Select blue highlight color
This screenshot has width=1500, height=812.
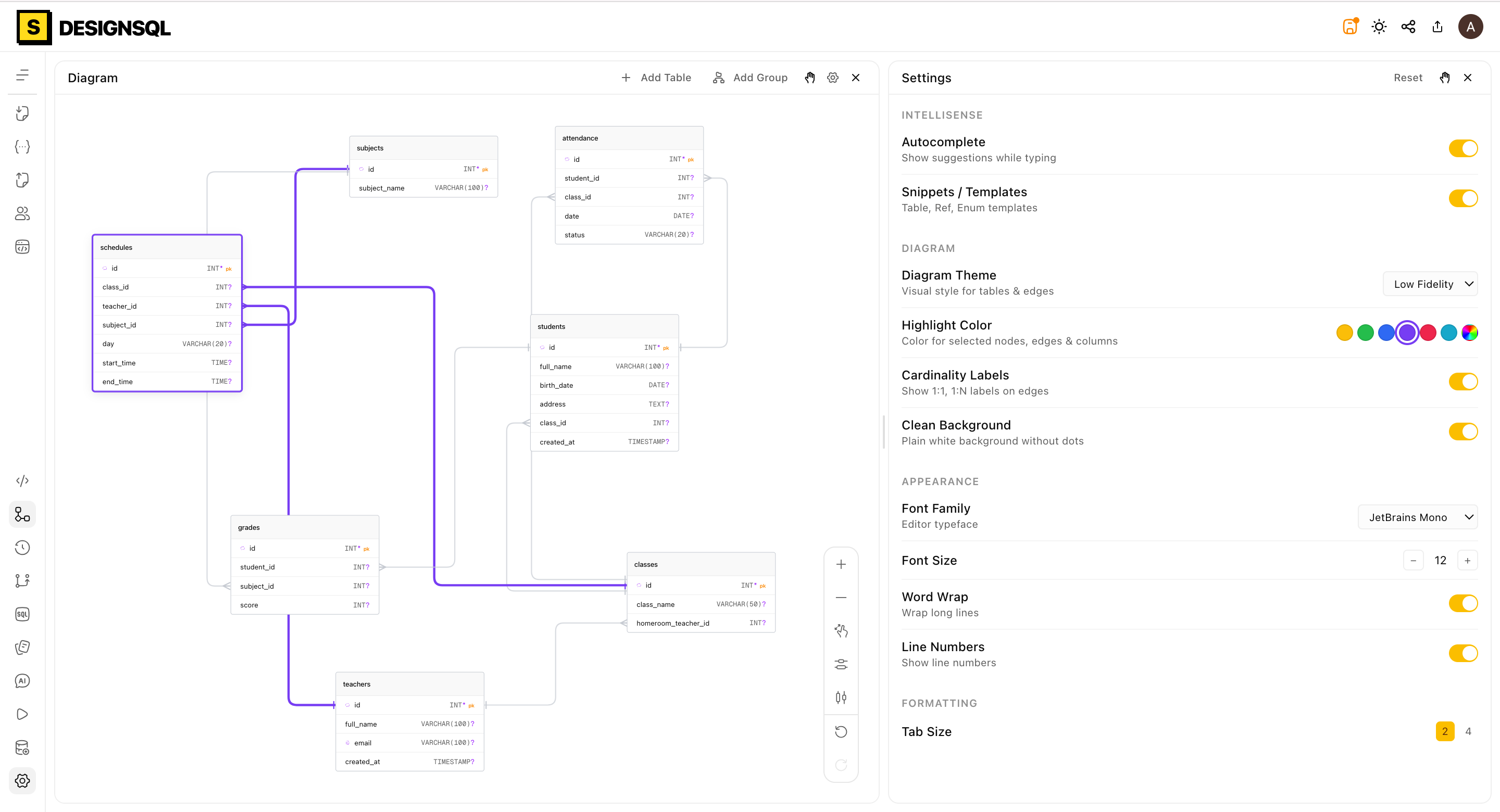click(x=1386, y=333)
